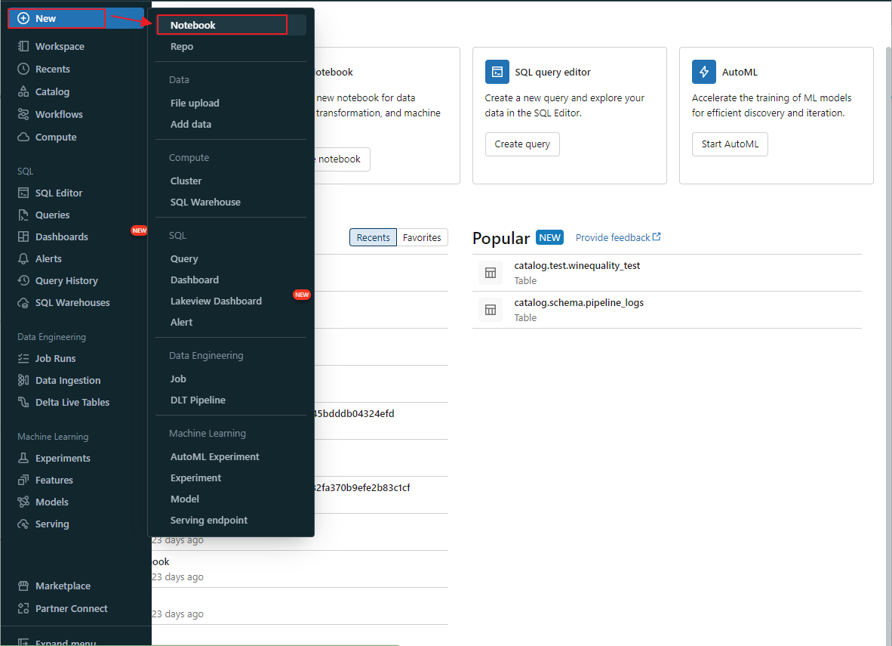Click the Compute cloud icon
The height and width of the screenshot is (646, 892).
click(x=23, y=137)
